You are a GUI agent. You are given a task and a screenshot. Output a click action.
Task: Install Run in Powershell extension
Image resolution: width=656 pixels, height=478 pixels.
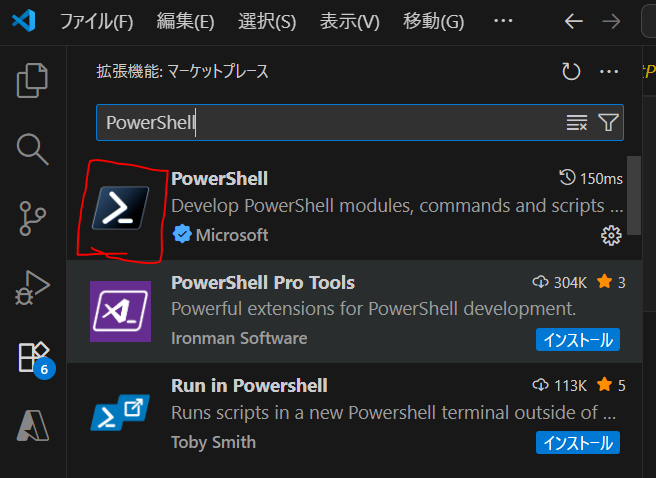tap(578, 442)
